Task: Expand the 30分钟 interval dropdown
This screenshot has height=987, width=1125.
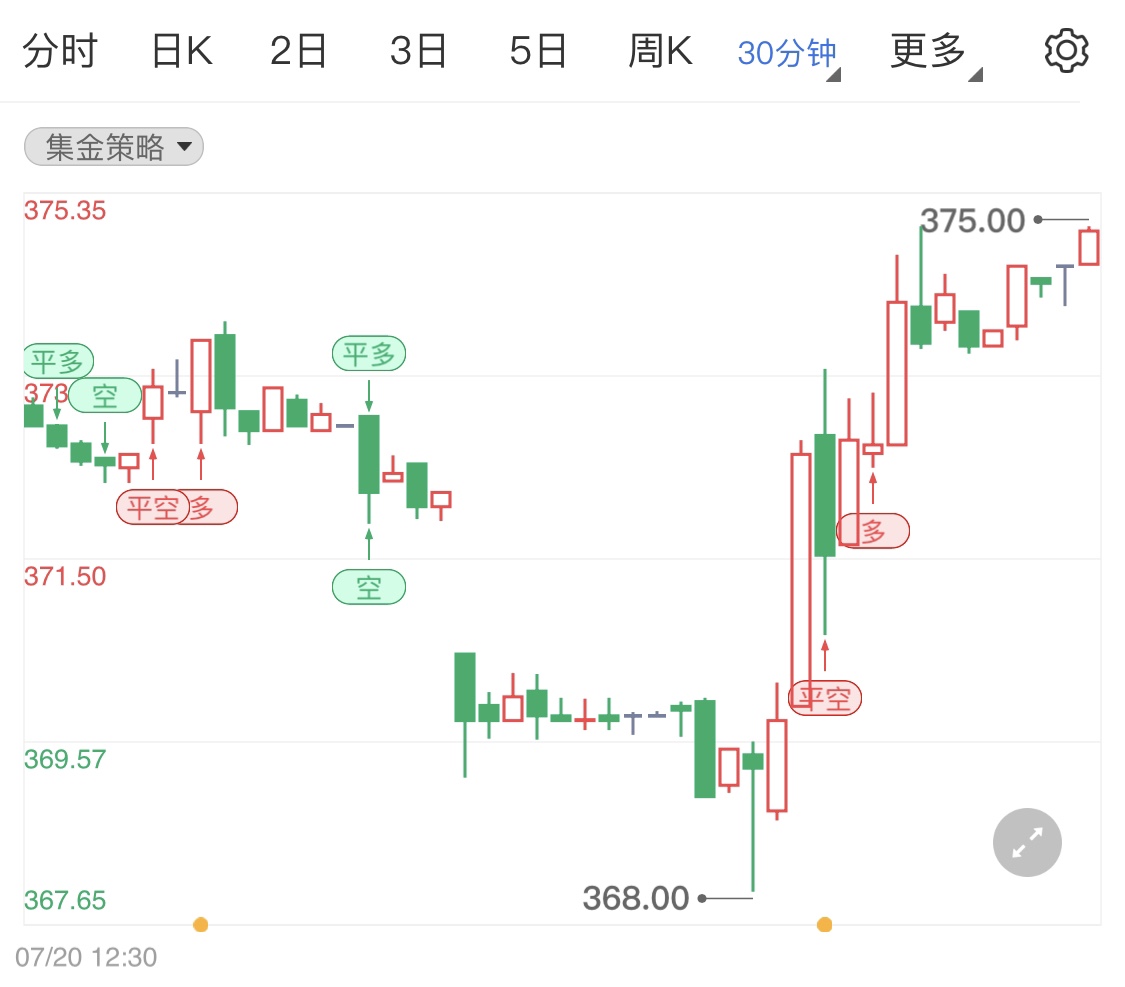Action: tap(788, 53)
